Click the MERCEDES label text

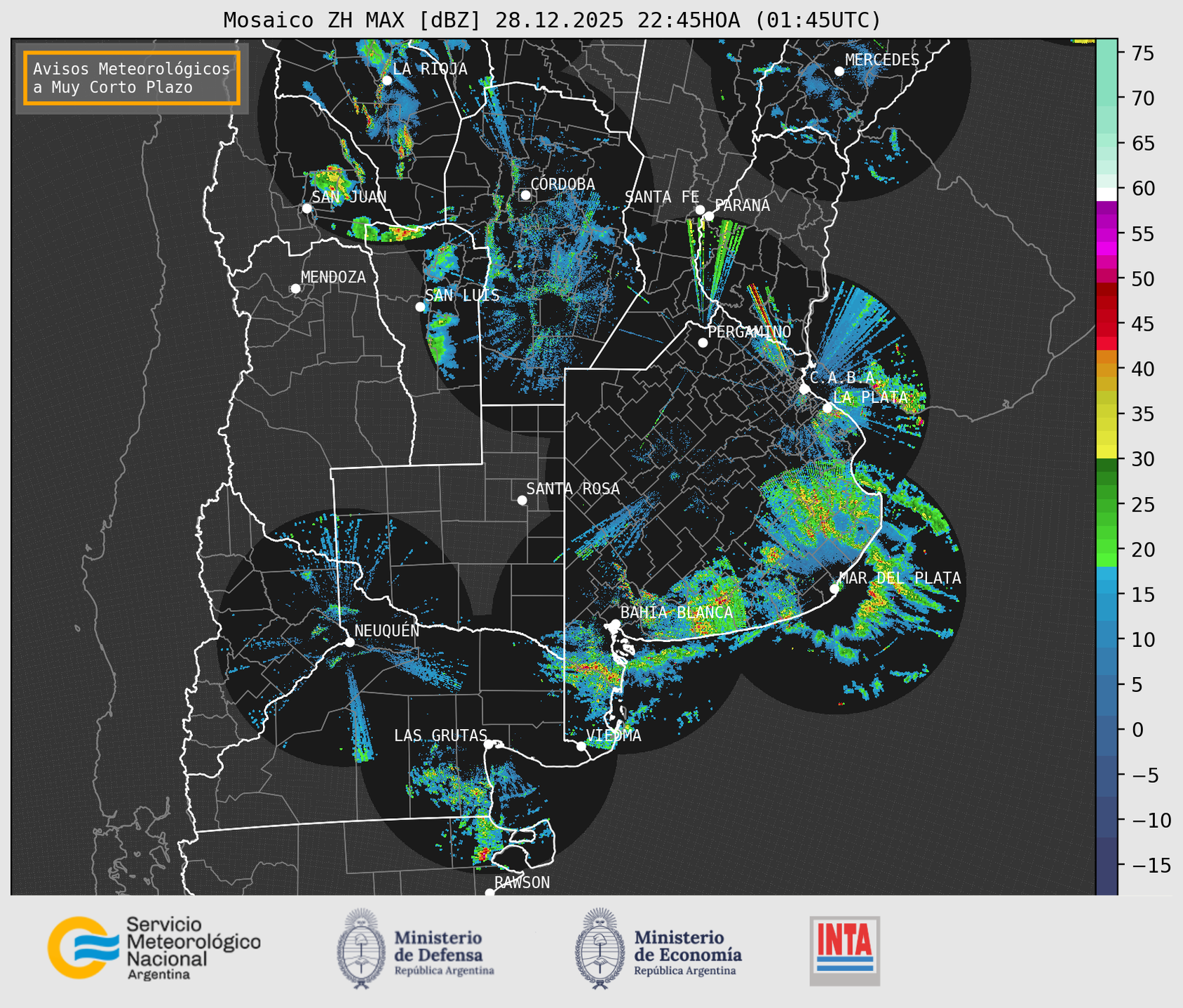point(882,60)
